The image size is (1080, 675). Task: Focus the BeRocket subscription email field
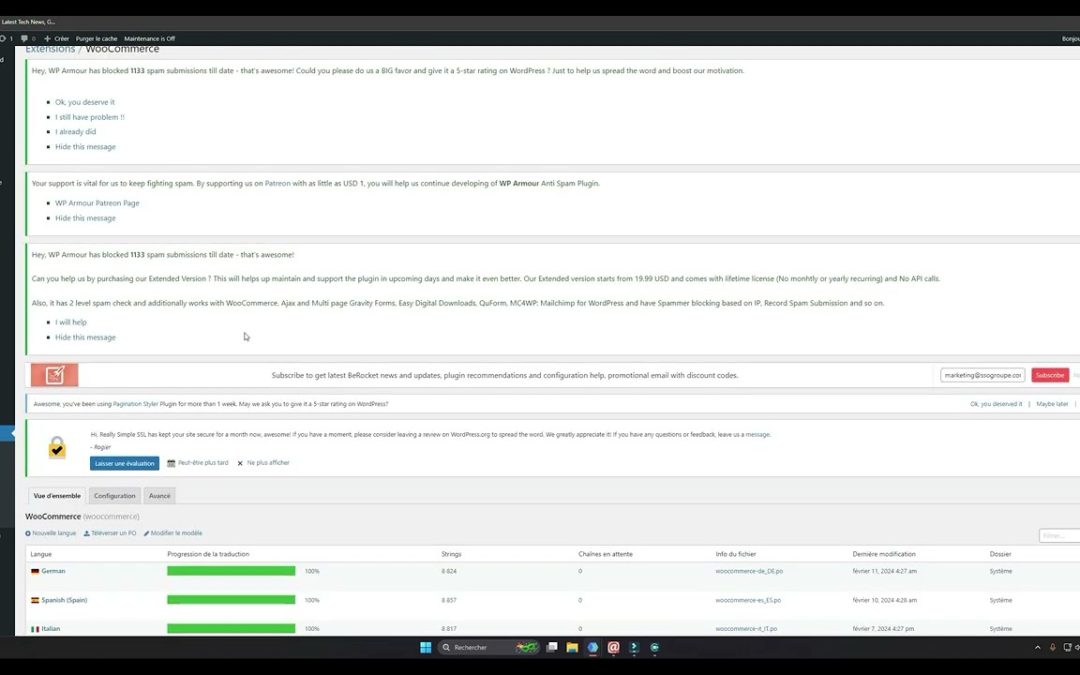point(982,375)
